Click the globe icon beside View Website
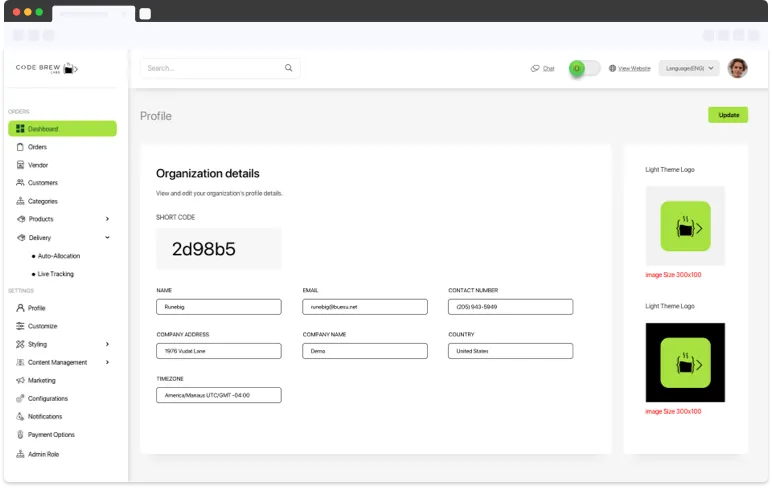772x488 pixels. click(x=612, y=68)
